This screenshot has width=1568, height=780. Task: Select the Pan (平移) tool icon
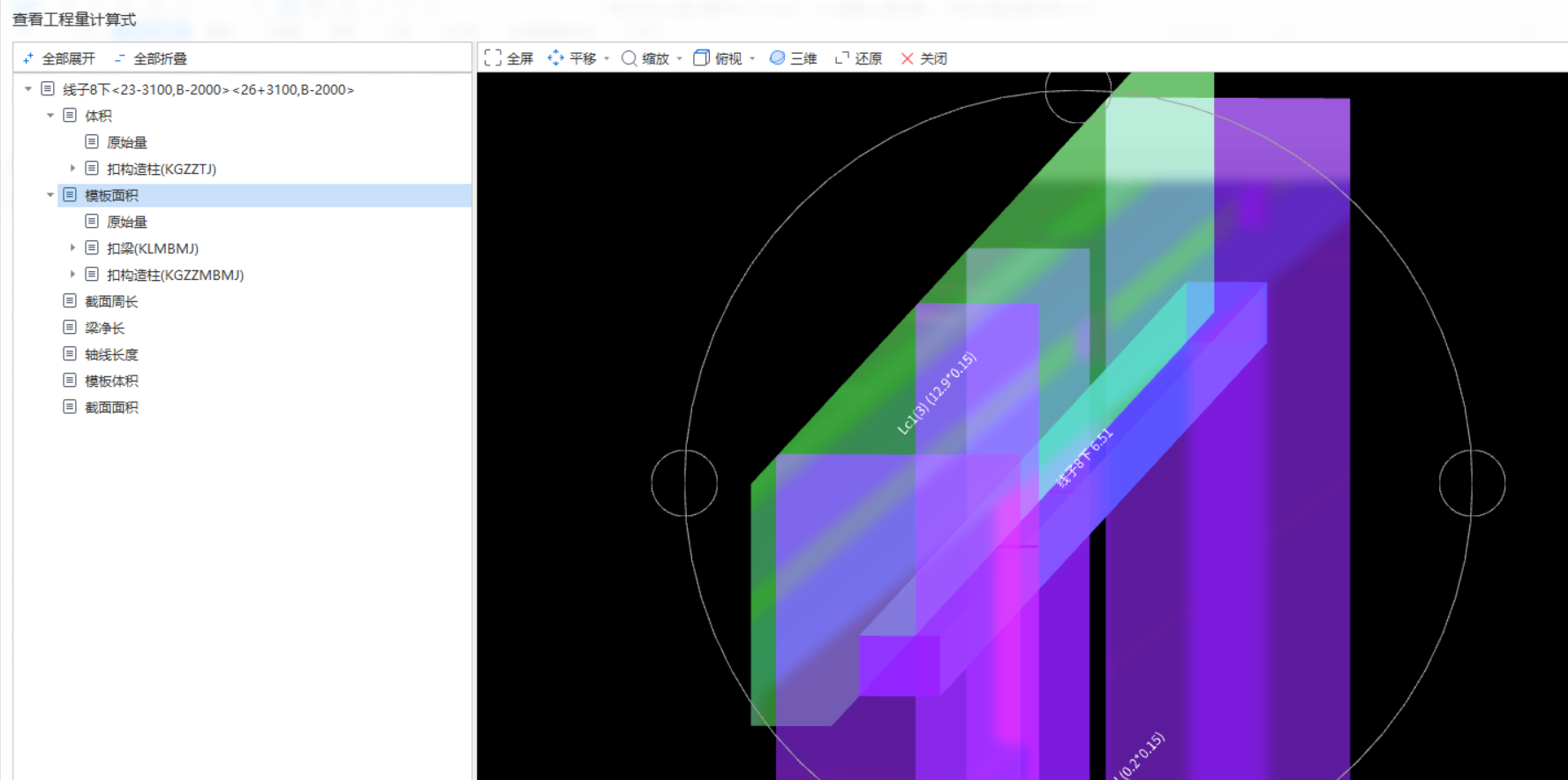click(x=555, y=58)
